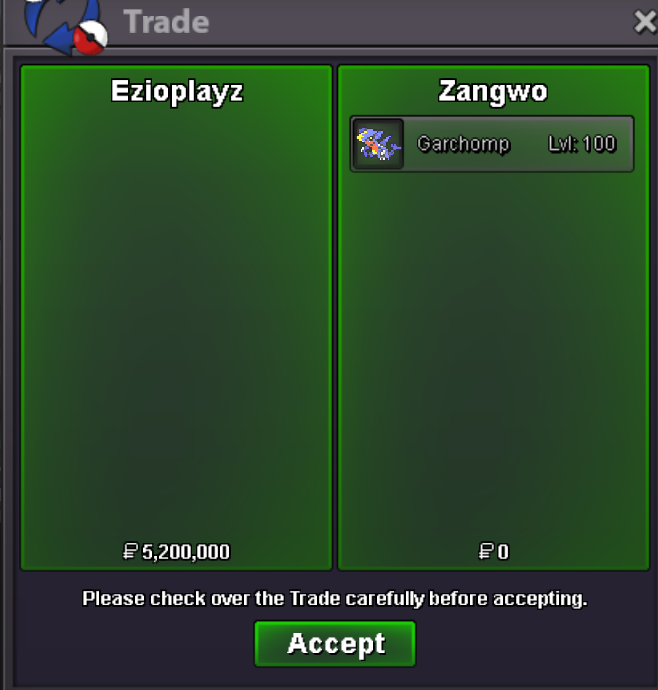Click the Trade arrows icon in the title bar
The height and width of the screenshot is (690, 658).
click(x=62, y=24)
